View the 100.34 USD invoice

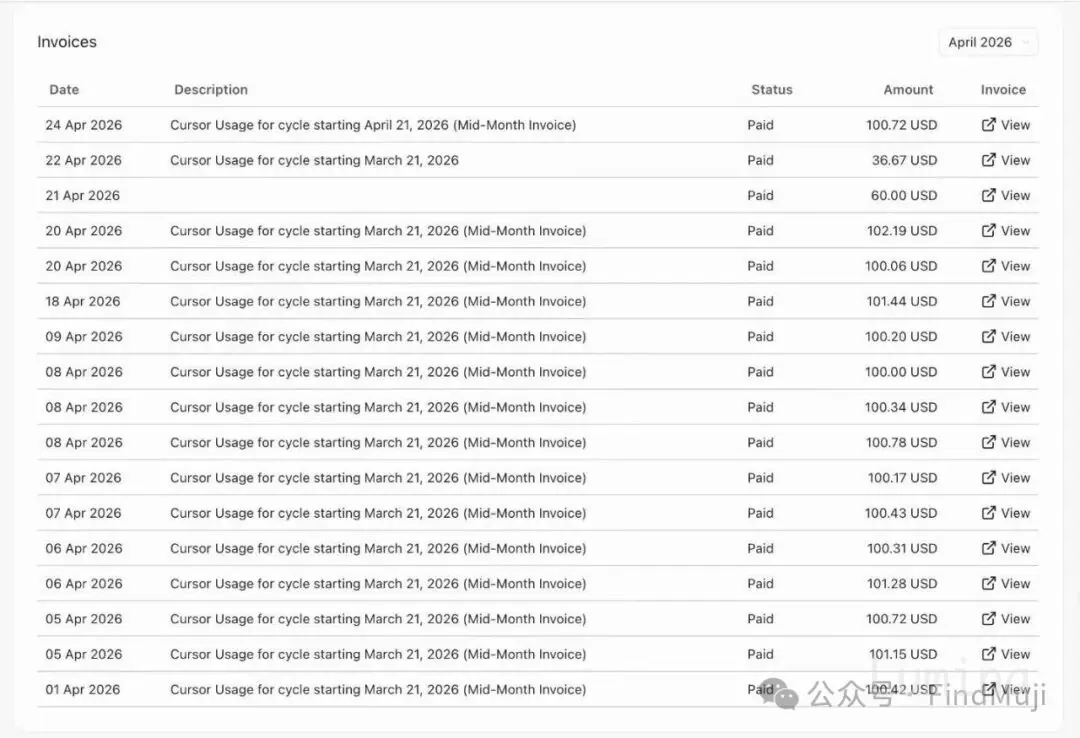click(1006, 407)
